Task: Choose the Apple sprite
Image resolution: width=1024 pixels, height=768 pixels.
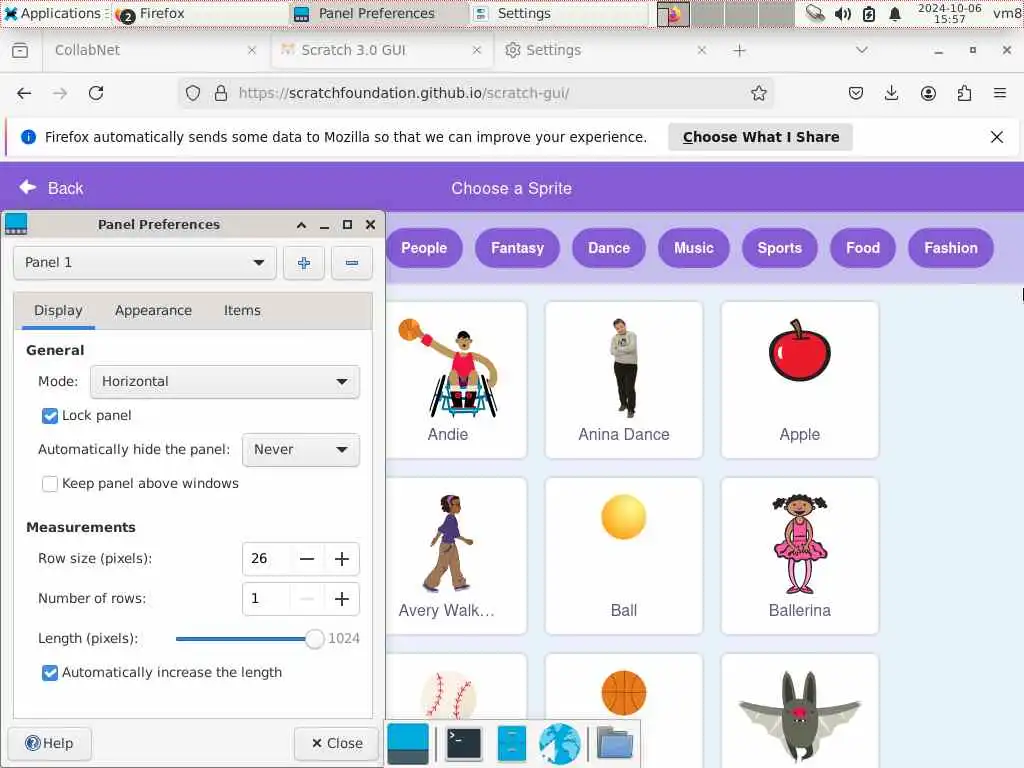Action: 799,380
